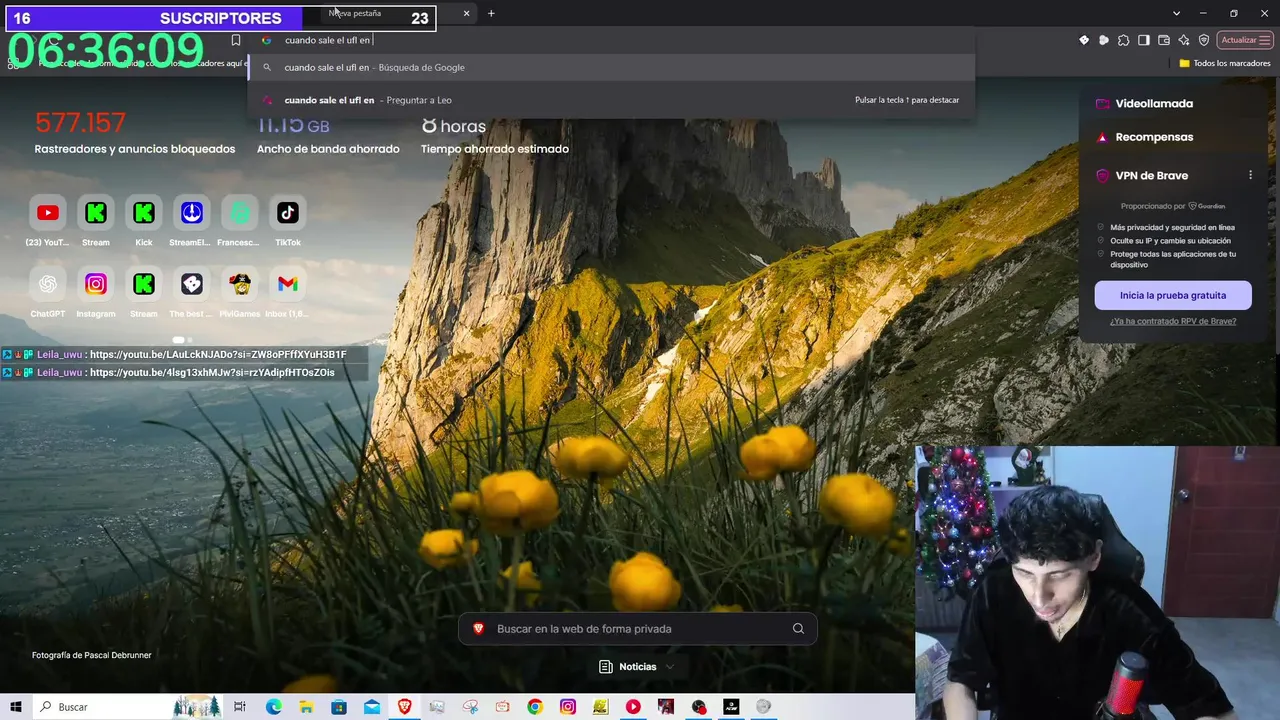Open '¿Ya ha contratado RPV de Brave?' link
Screen dimensions: 1280x720
click(1173, 321)
